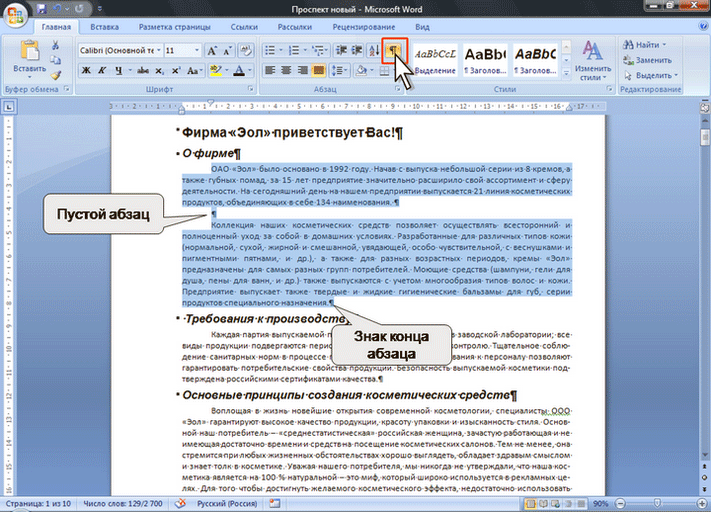Click the Multilevel list icon
This screenshot has height=512, width=711.
pos(318,50)
